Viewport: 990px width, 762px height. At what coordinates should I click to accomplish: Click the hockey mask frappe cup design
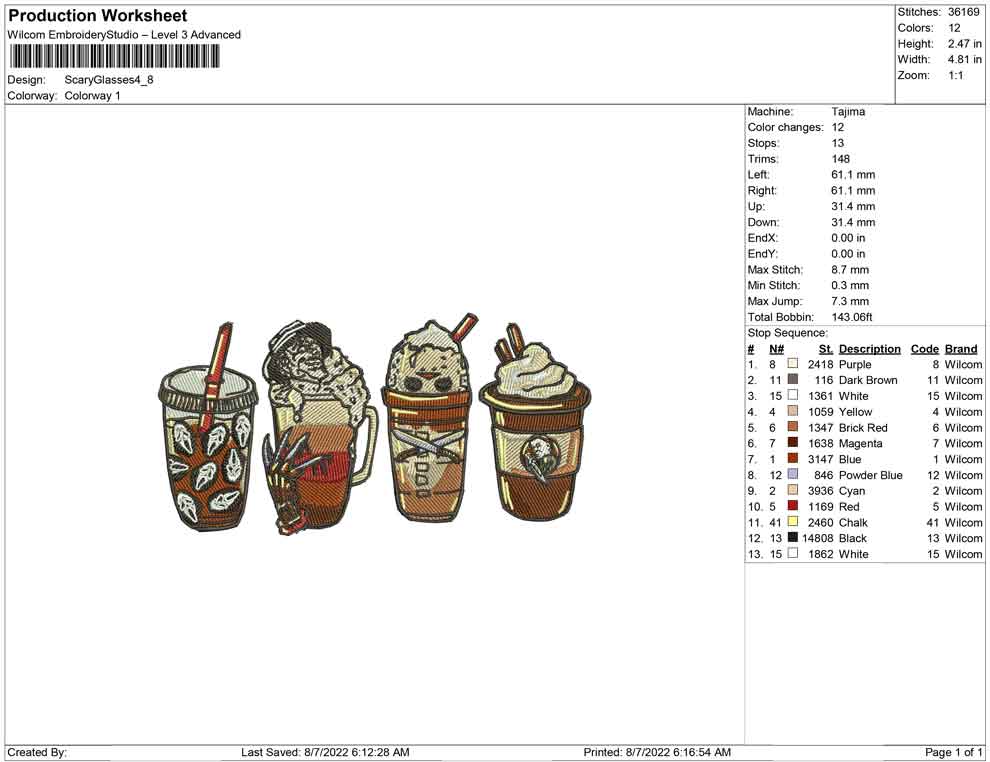pyautogui.click(x=429, y=420)
